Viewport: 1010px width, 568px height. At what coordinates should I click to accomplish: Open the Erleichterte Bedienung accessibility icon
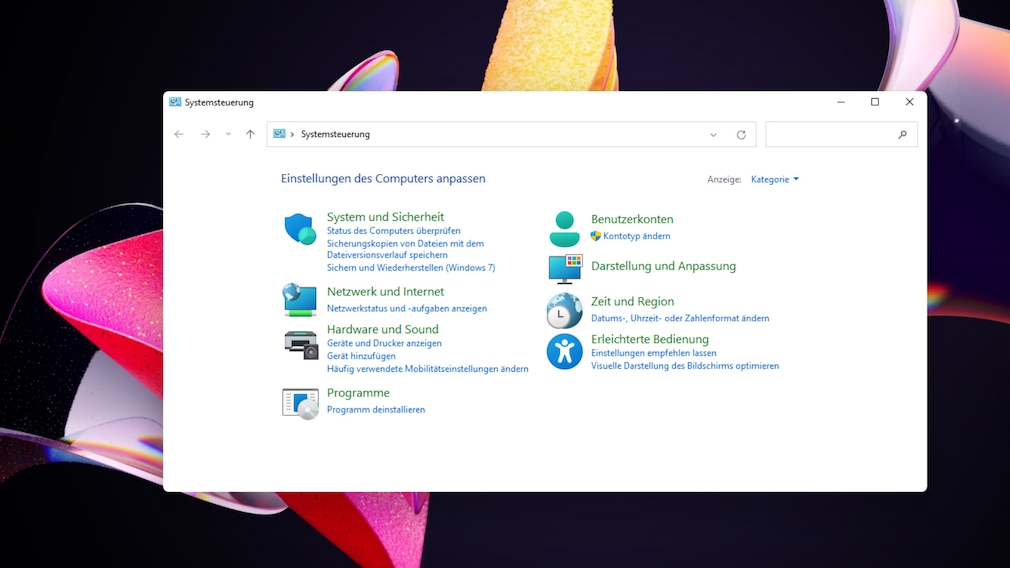564,352
